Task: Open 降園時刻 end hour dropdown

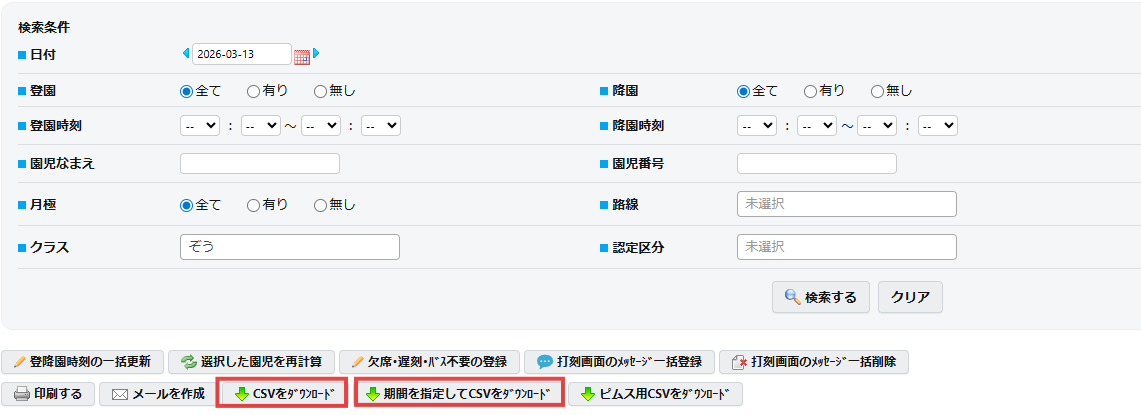Action: coord(878,126)
